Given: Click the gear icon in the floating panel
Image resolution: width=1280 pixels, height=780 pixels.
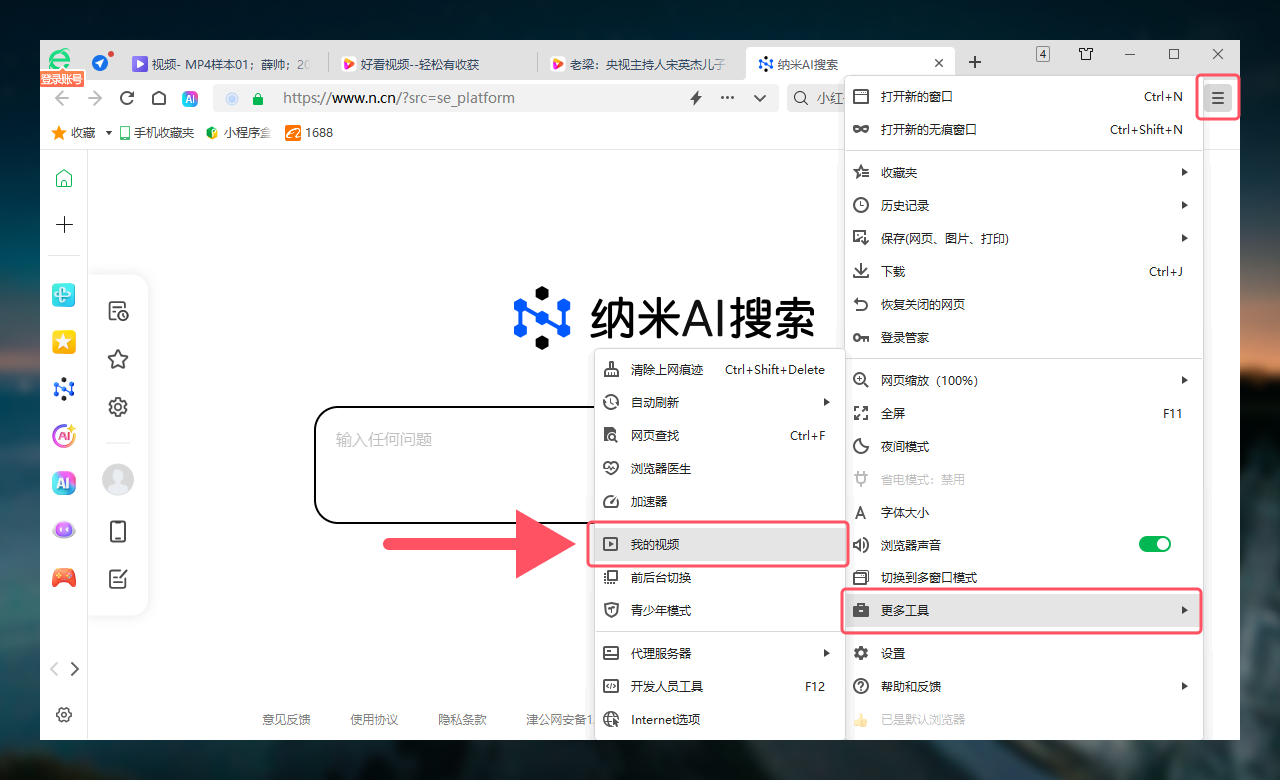Looking at the screenshot, I should [118, 407].
